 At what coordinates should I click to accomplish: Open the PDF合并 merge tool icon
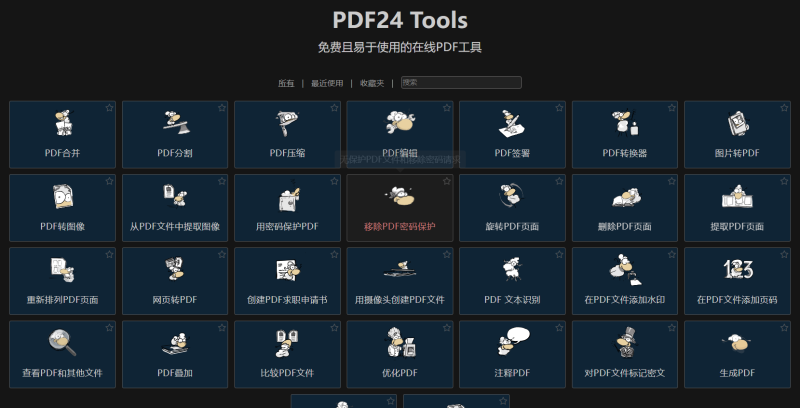(x=63, y=123)
